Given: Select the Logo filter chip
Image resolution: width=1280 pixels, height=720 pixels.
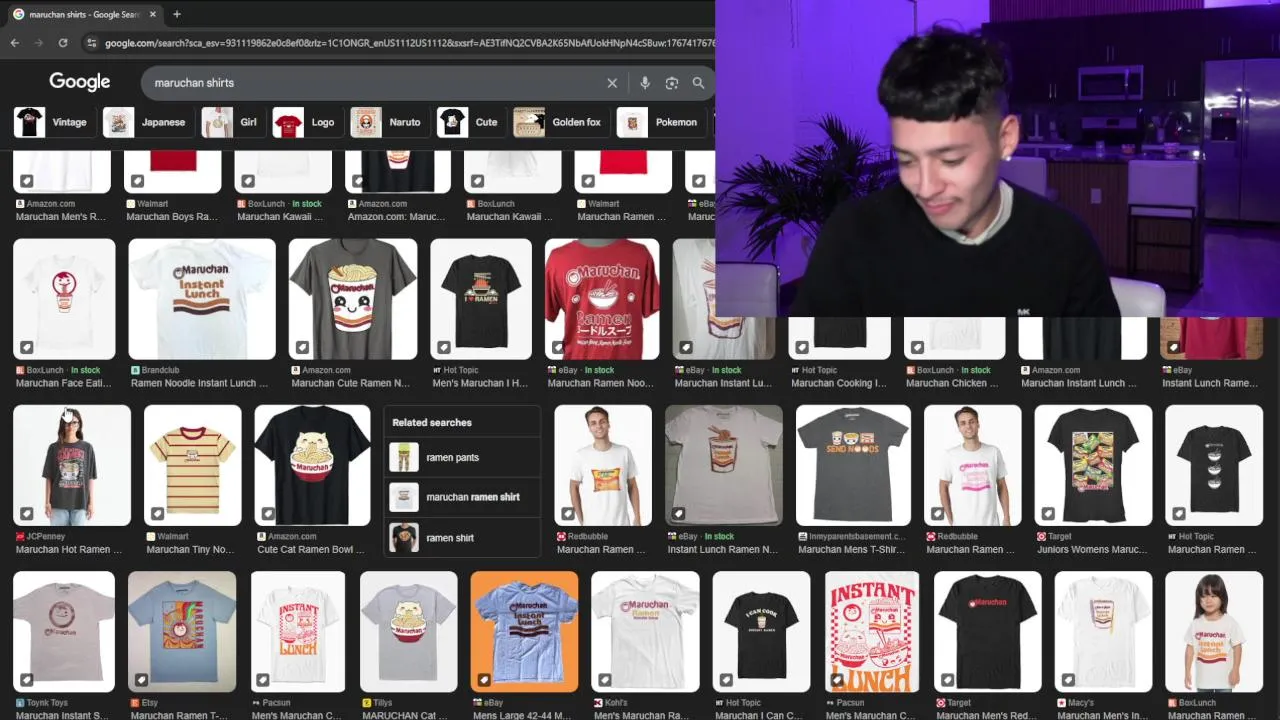Looking at the screenshot, I should pyautogui.click(x=305, y=122).
